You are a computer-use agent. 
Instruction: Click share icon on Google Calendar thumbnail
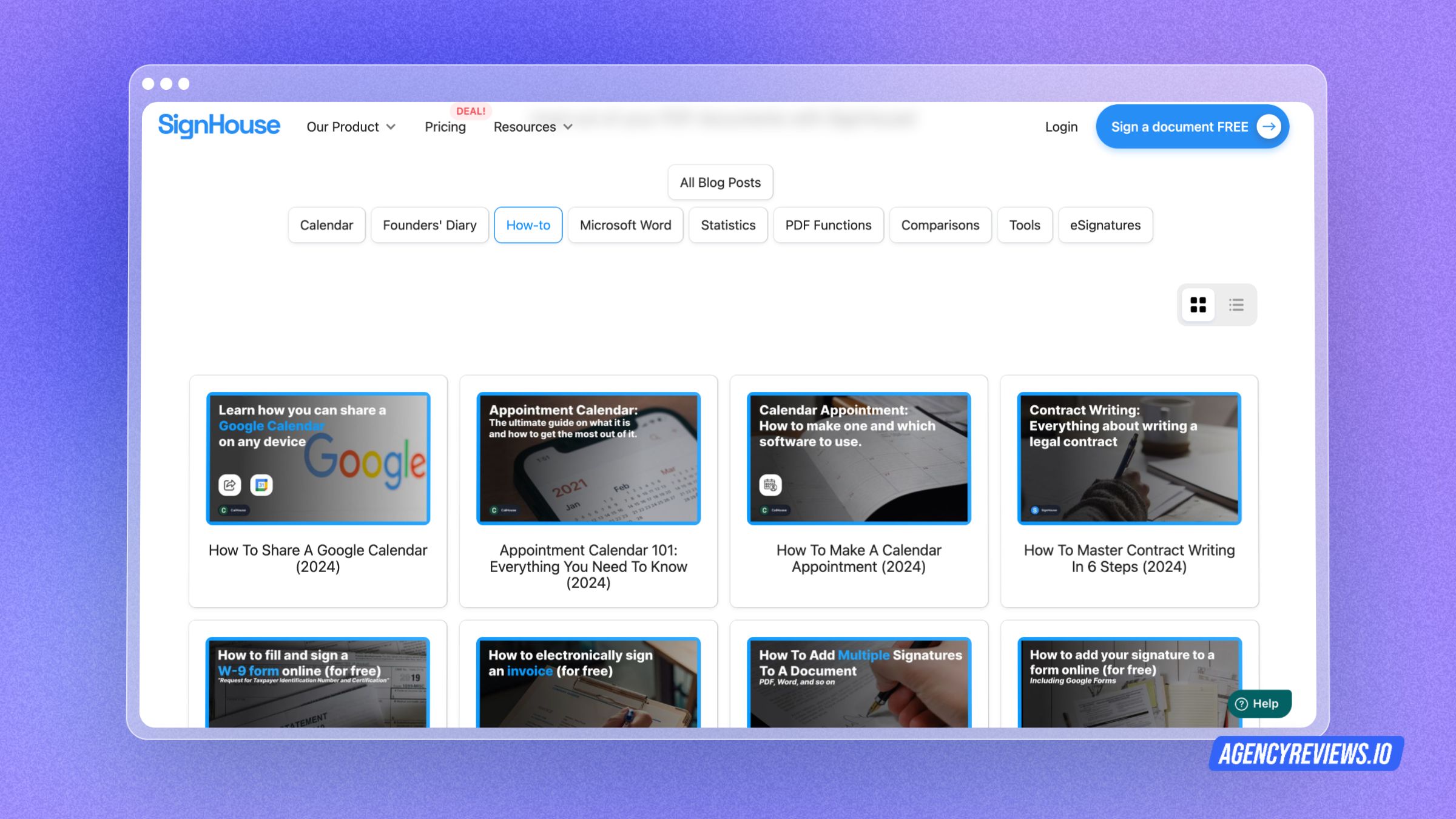(x=229, y=485)
